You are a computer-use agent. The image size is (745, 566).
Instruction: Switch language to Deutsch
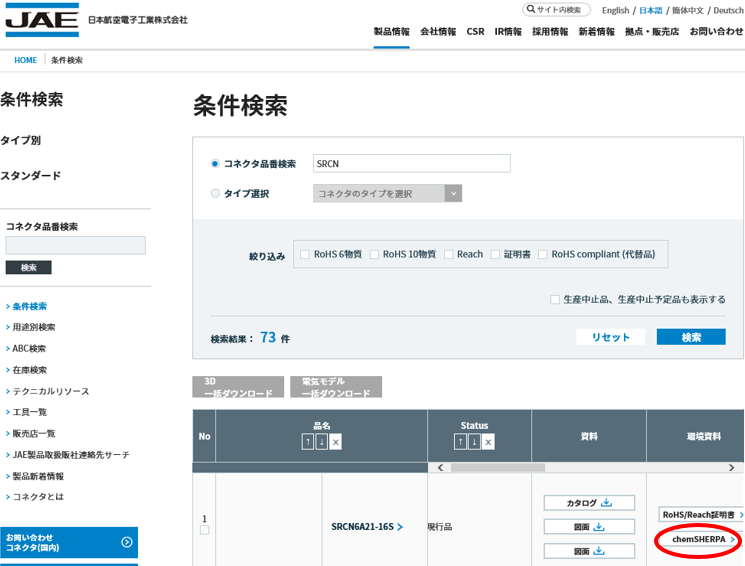pos(729,10)
